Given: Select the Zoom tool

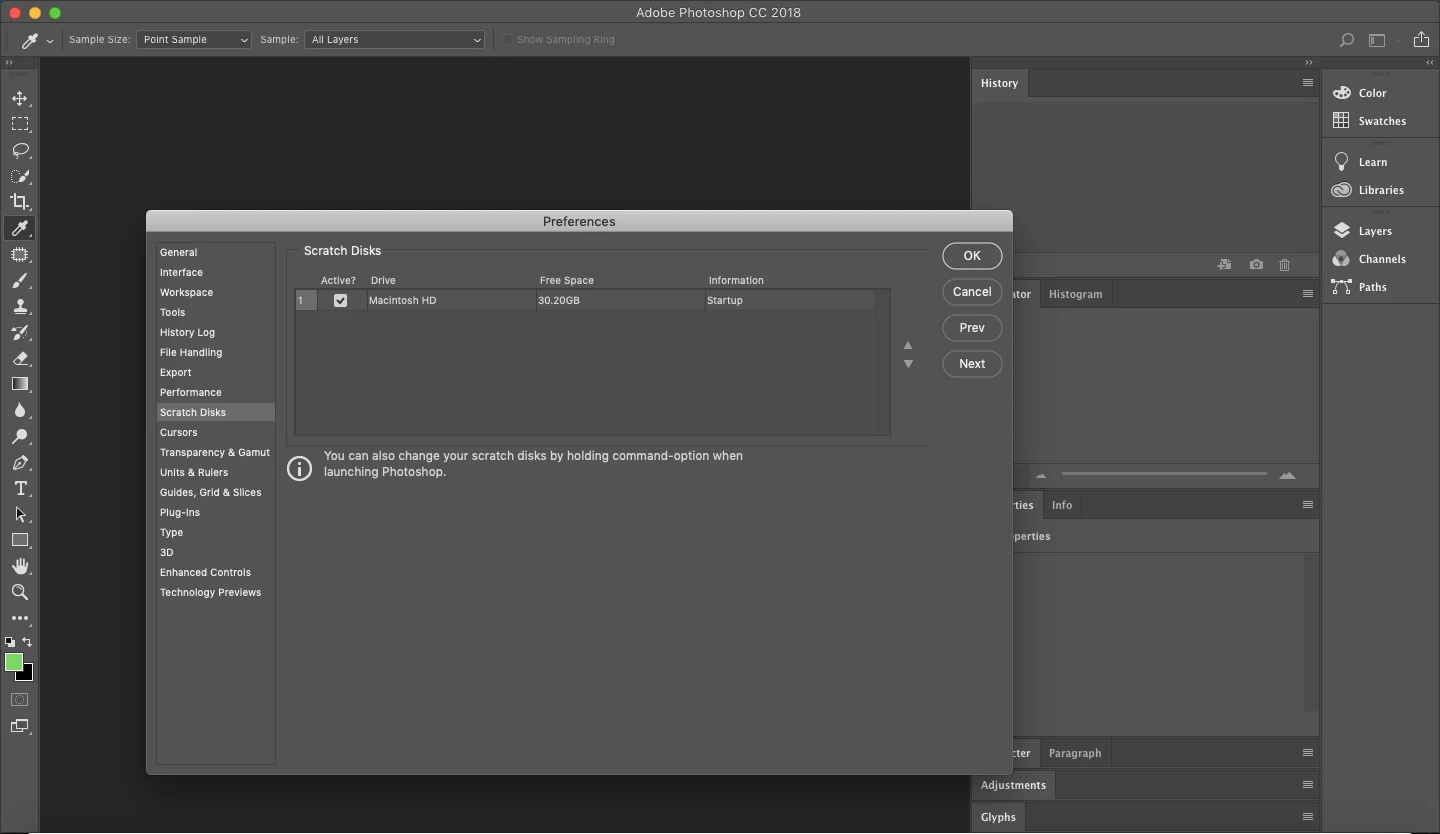Looking at the screenshot, I should (20, 592).
